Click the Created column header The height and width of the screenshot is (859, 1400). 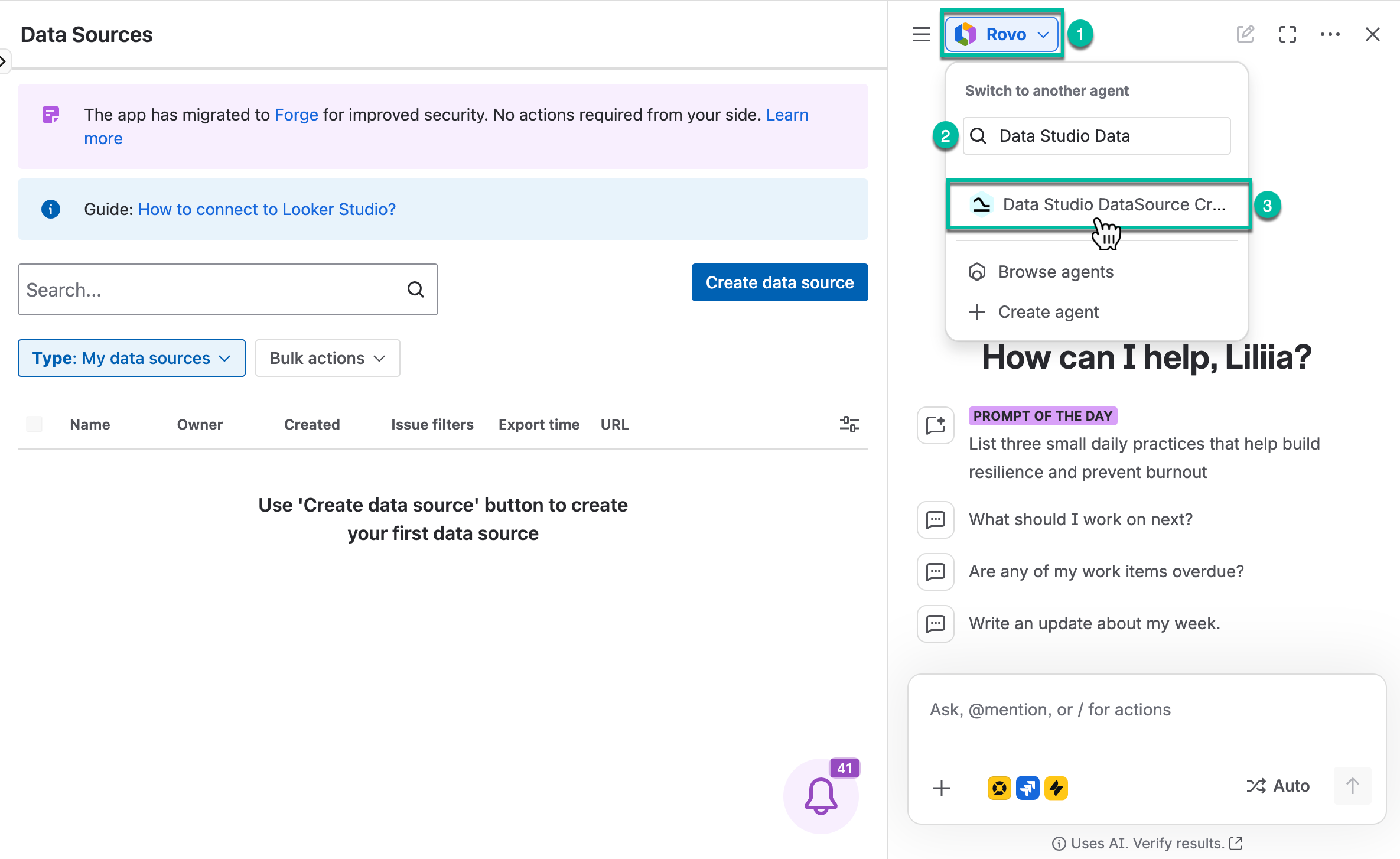coord(312,424)
